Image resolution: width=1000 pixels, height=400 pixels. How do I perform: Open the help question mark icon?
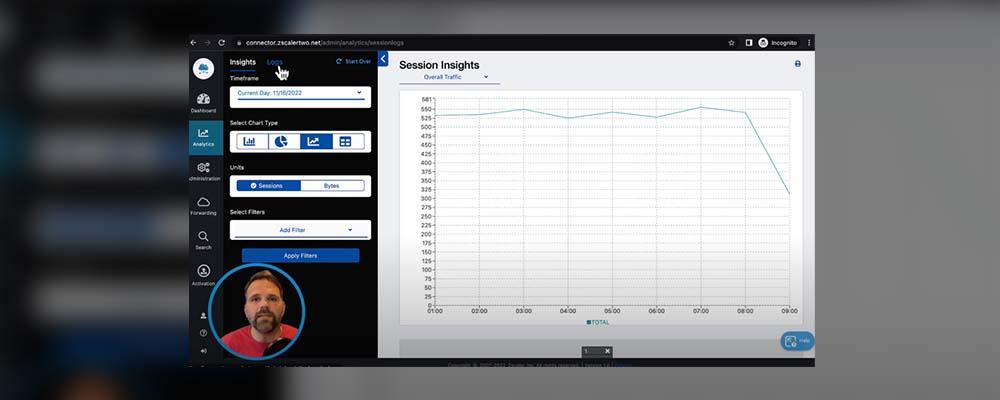tap(203, 333)
